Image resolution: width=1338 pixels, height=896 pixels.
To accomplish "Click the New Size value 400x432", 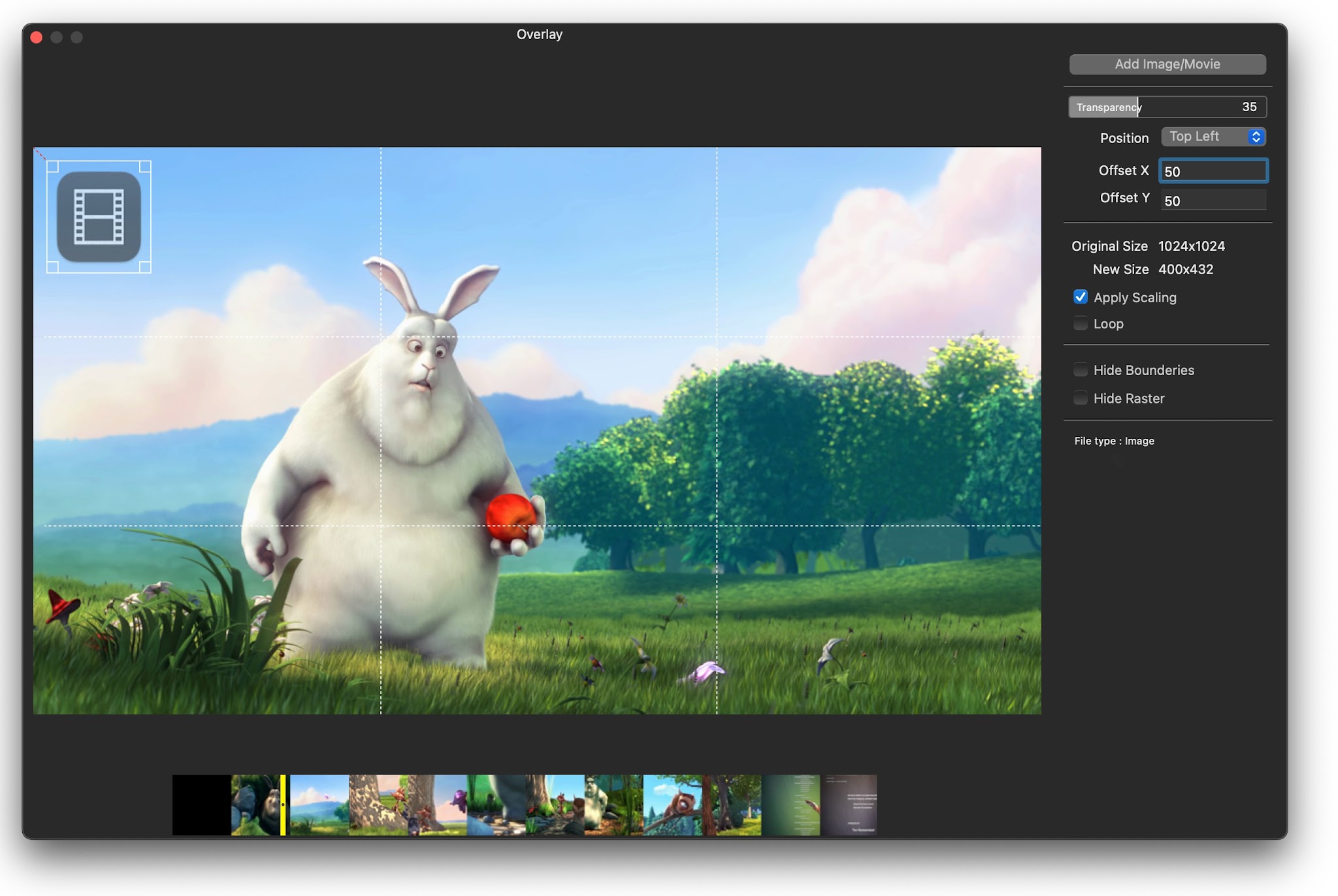I will coord(1186,269).
